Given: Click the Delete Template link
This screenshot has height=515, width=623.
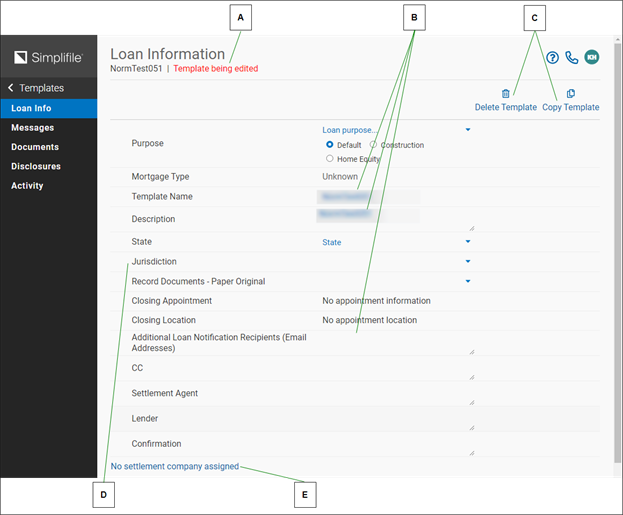Looking at the screenshot, I should point(505,107).
